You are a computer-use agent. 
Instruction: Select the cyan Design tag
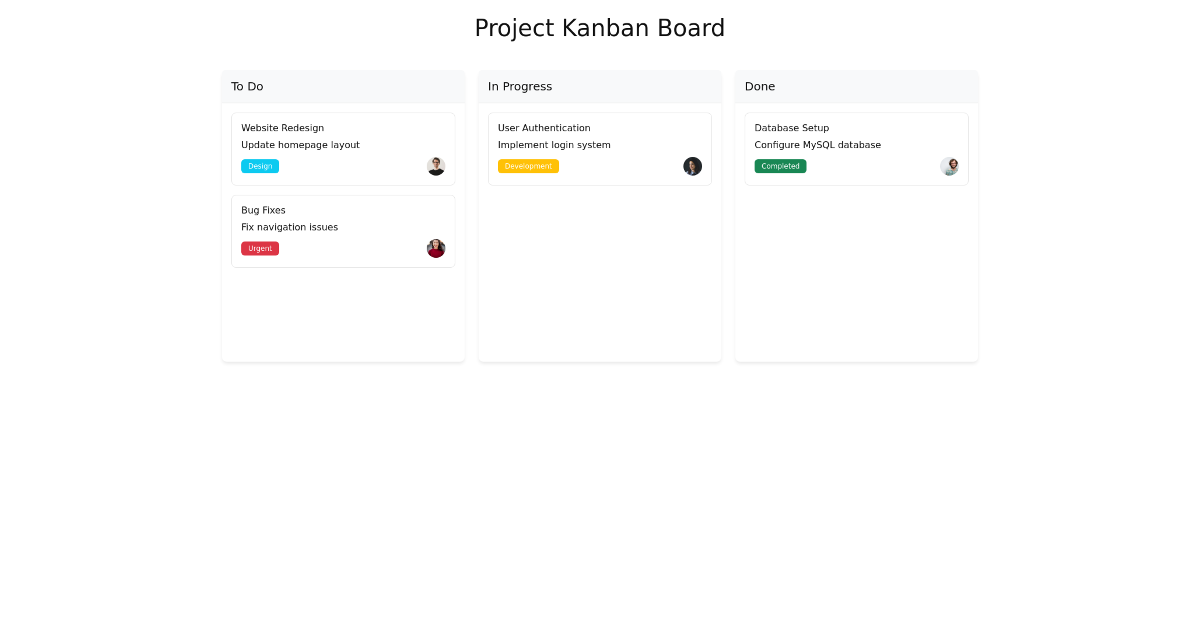tap(260, 166)
